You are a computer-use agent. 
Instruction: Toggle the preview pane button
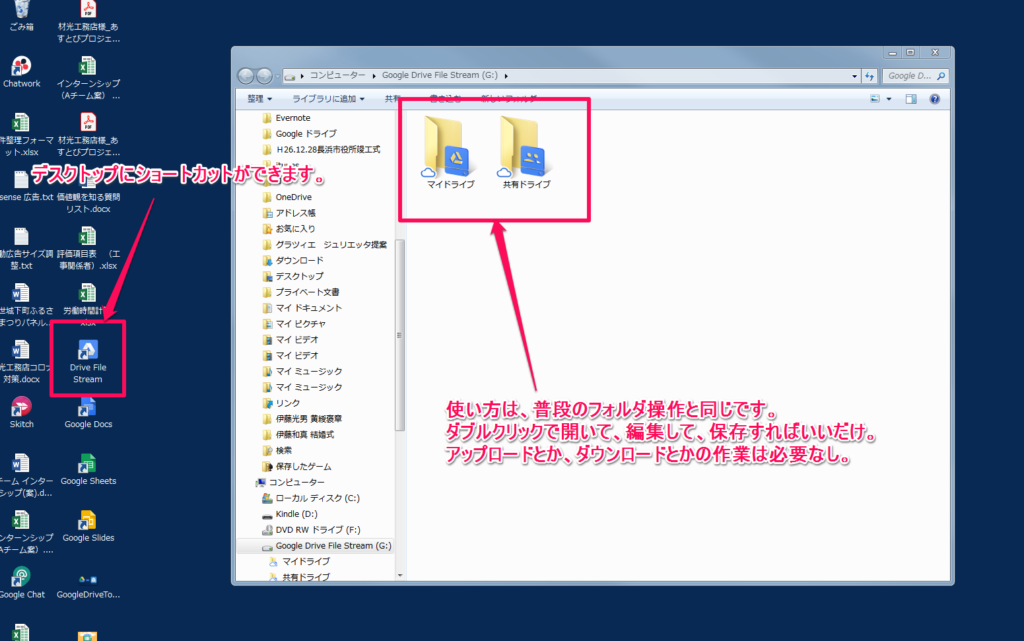pos(911,99)
